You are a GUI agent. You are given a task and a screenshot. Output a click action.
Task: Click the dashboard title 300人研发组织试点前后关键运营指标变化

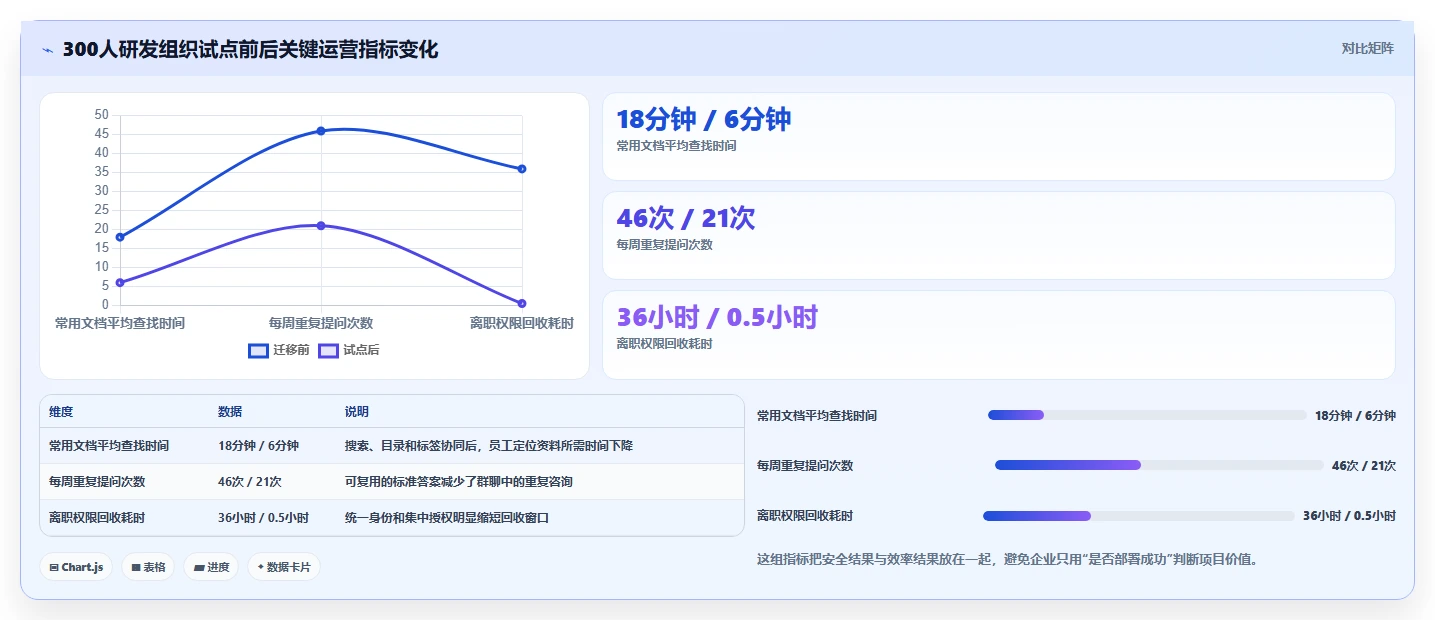250,49
